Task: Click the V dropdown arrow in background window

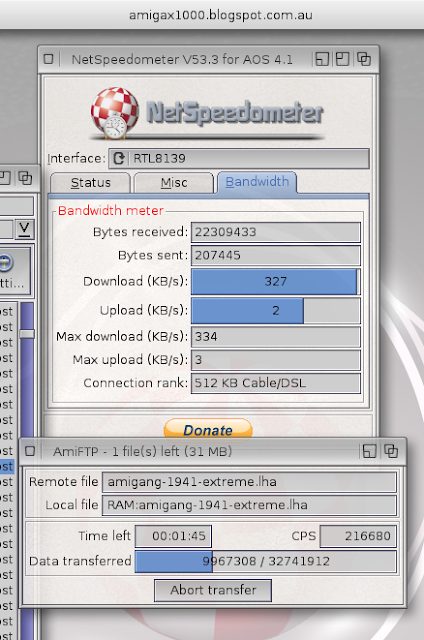Action: tap(24, 229)
